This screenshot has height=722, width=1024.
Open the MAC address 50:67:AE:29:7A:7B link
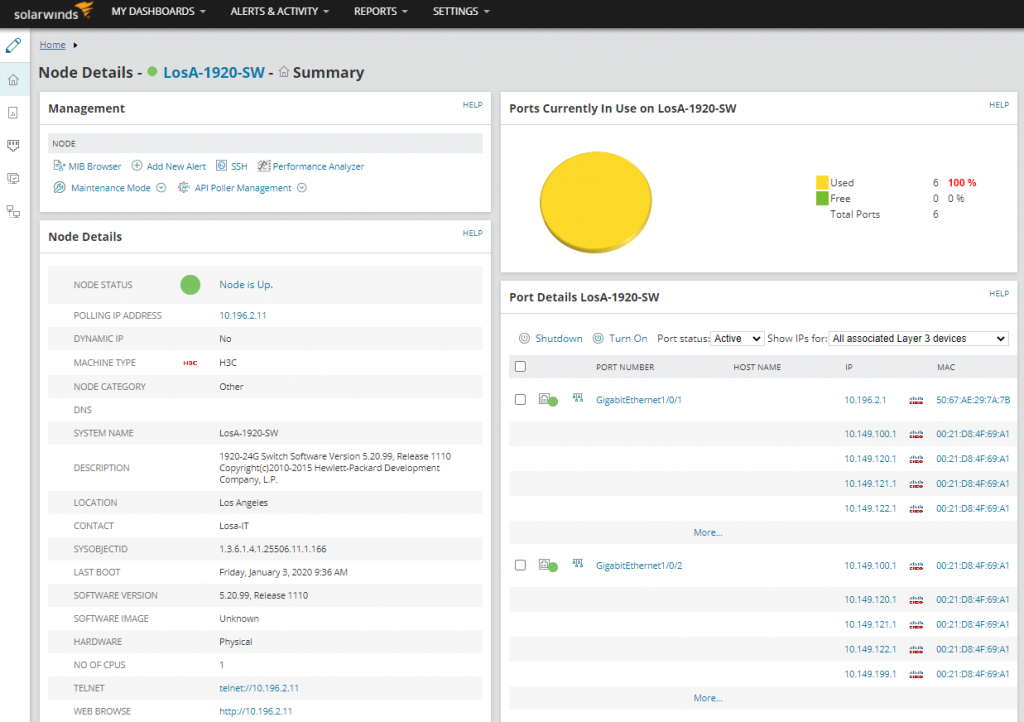coord(973,400)
